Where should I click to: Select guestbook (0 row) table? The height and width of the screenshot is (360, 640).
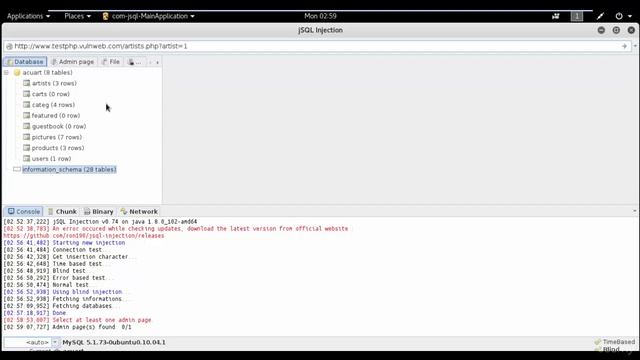[x=59, y=127]
